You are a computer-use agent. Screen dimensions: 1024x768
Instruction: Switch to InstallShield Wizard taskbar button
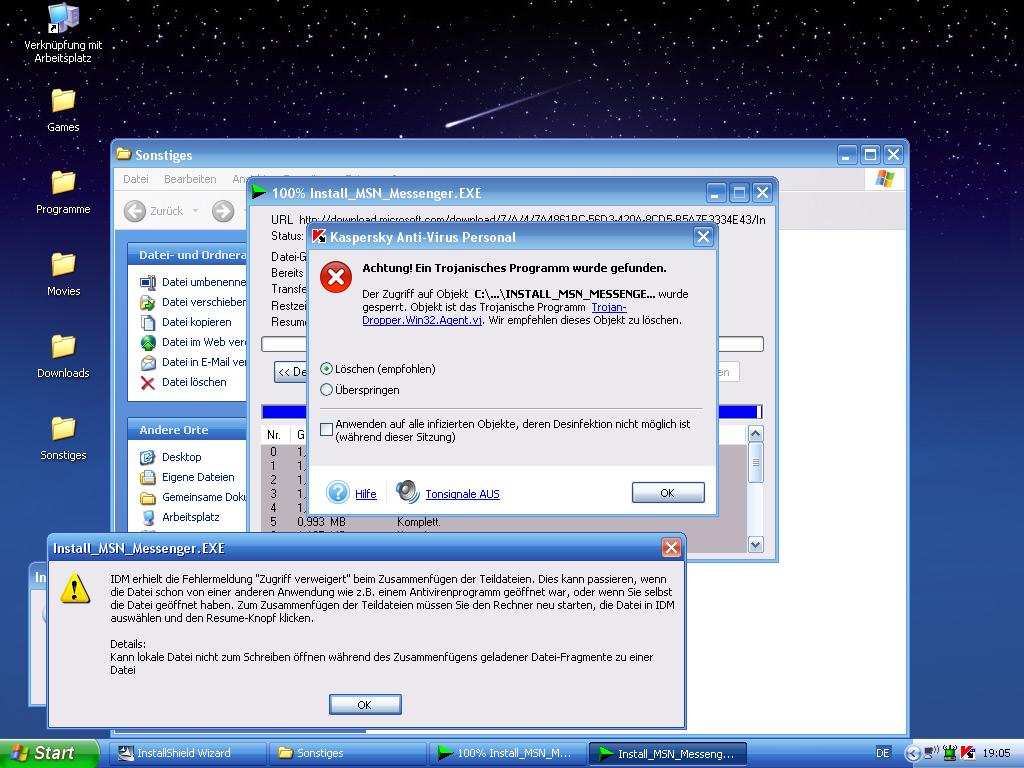point(187,753)
